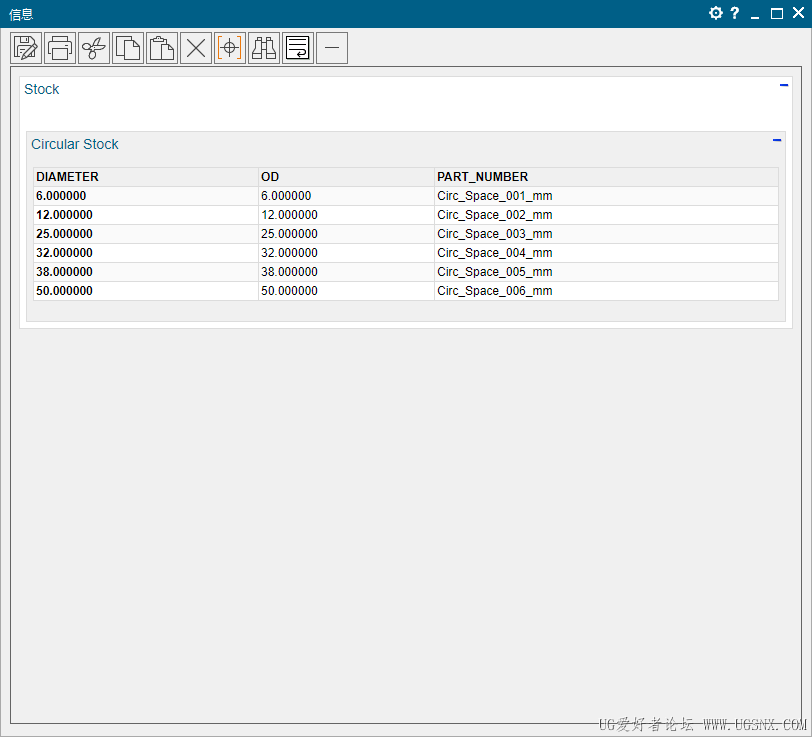This screenshot has height=737, width=812.
Task: Maximize the information window
Action: (x=777, y=13)
